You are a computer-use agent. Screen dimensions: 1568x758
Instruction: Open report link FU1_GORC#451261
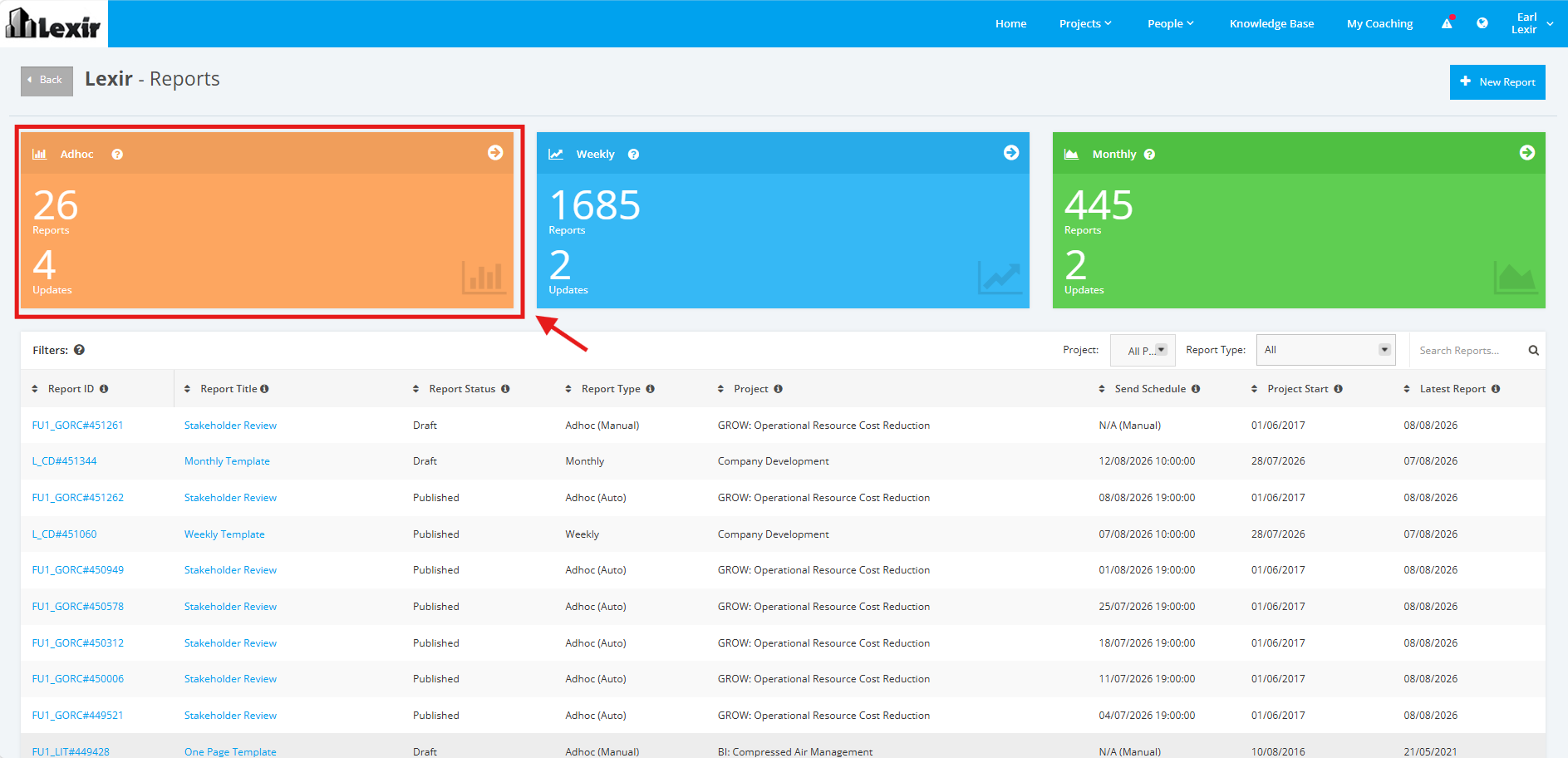pyautogui.click(x=77, y=426)
